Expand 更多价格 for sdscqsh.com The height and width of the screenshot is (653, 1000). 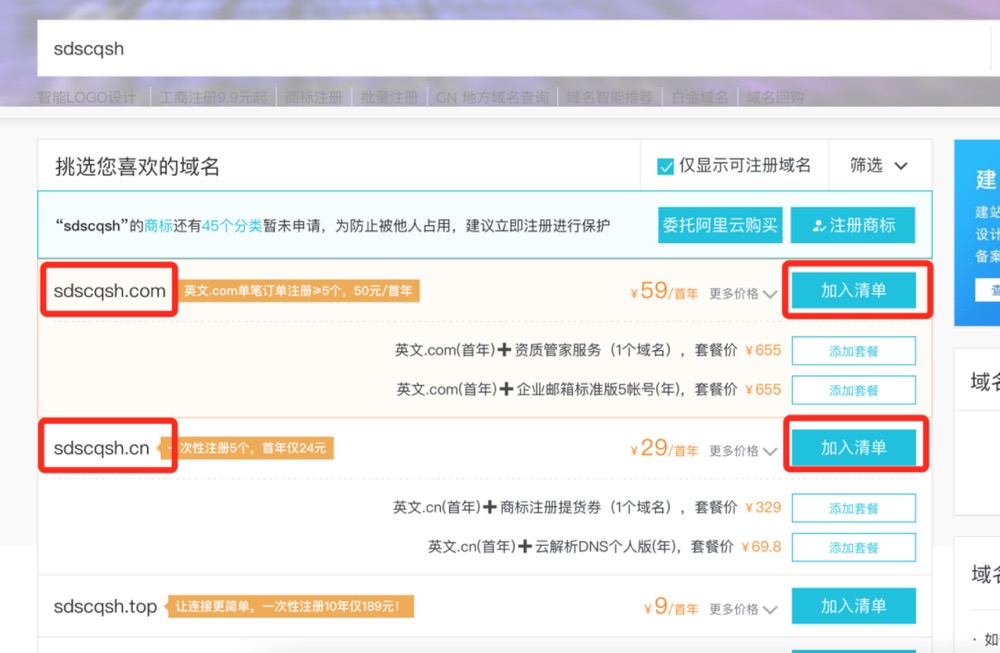pos(743,294)
